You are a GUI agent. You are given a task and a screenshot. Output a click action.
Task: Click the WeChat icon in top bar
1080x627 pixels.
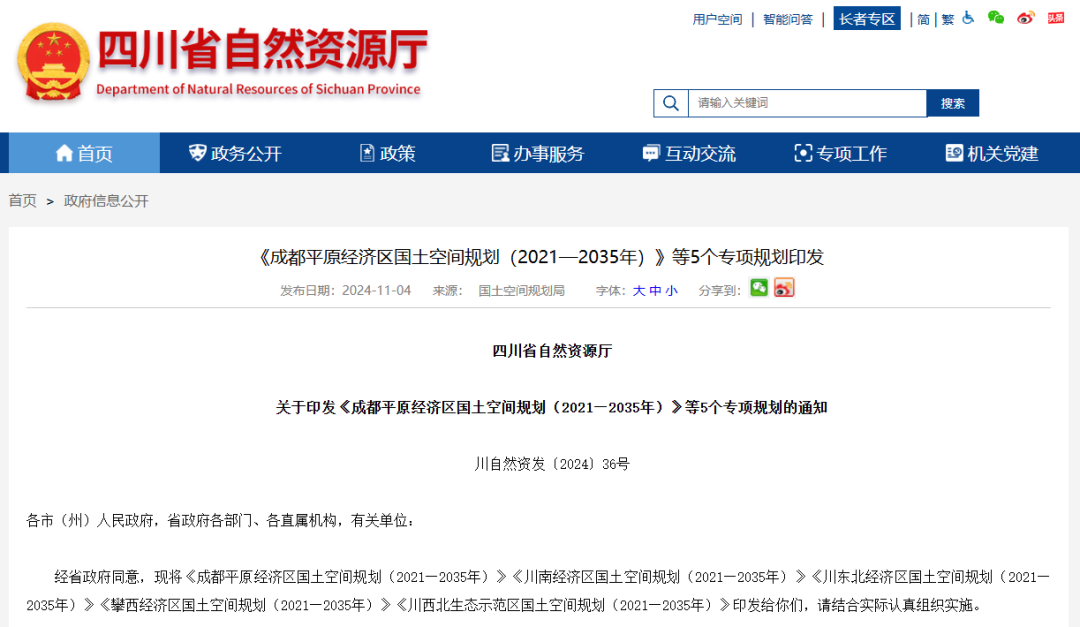(x=995, y=17)
